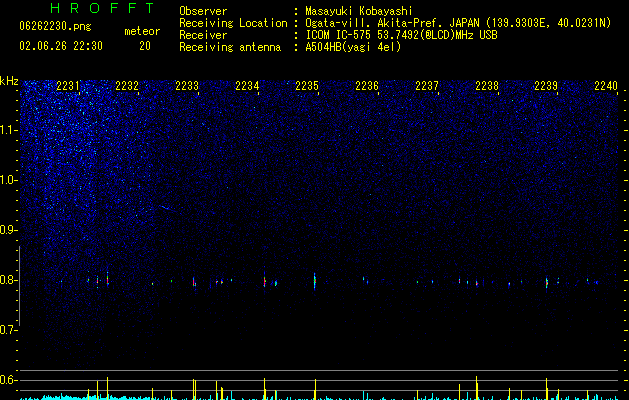
Task: Click the 2235 time marker
Action: 307,86
